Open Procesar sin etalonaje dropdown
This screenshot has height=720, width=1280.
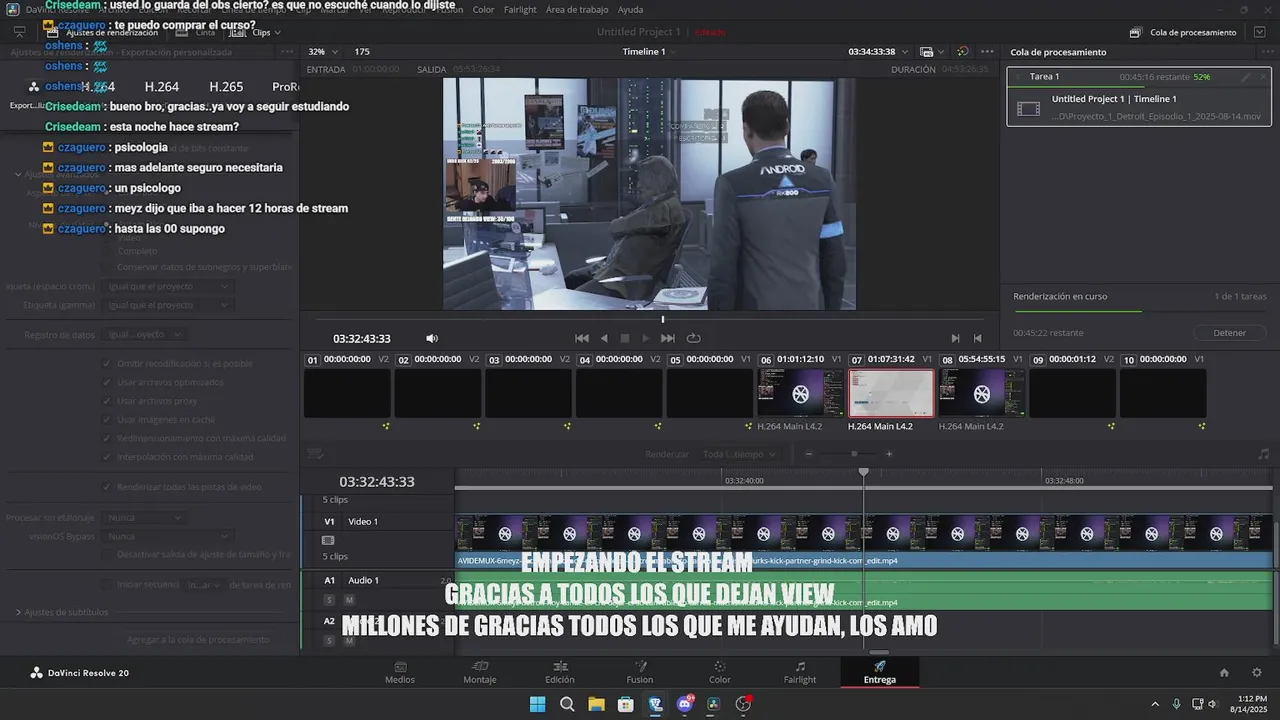(x=144, y=518)
